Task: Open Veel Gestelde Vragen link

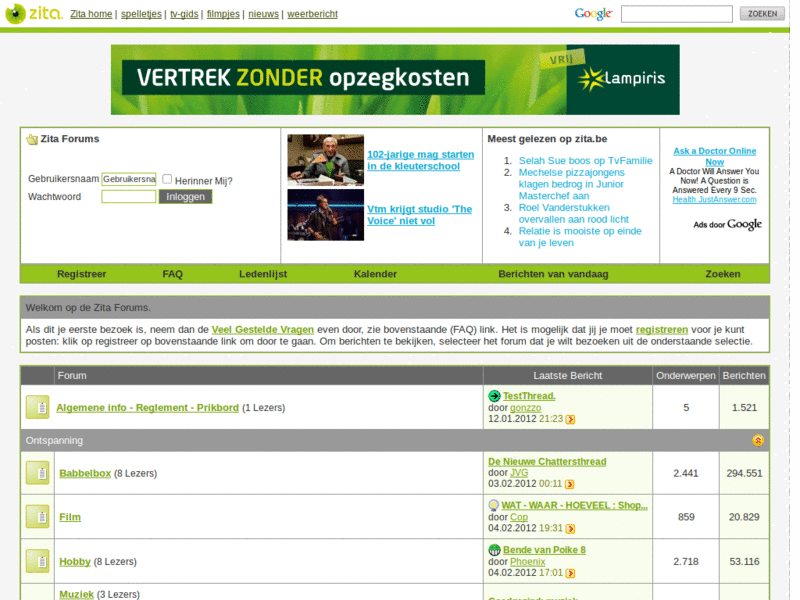Action: [x=262, y=330]
